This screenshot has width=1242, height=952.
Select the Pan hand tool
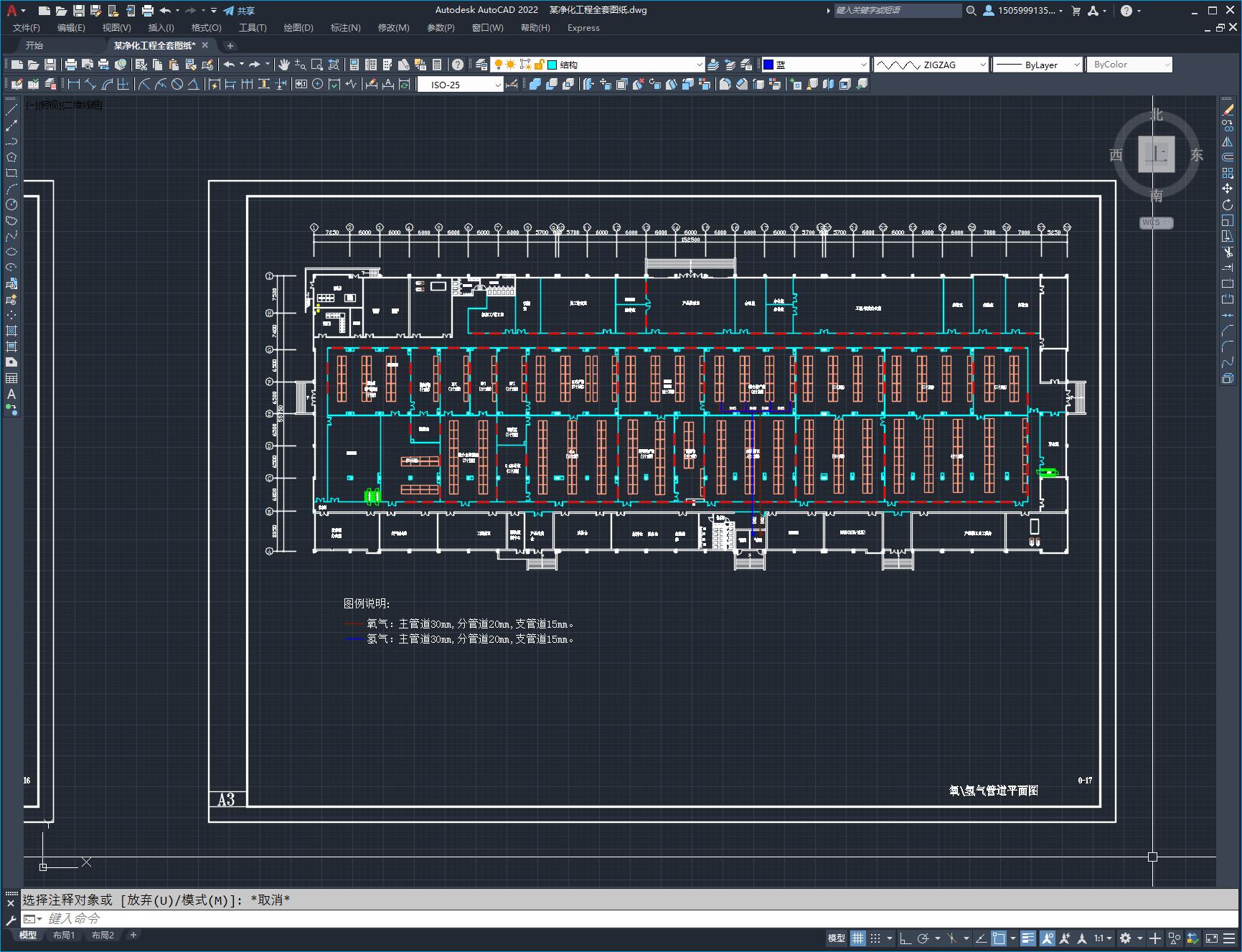pyautogui.click(x=284, y=65)
